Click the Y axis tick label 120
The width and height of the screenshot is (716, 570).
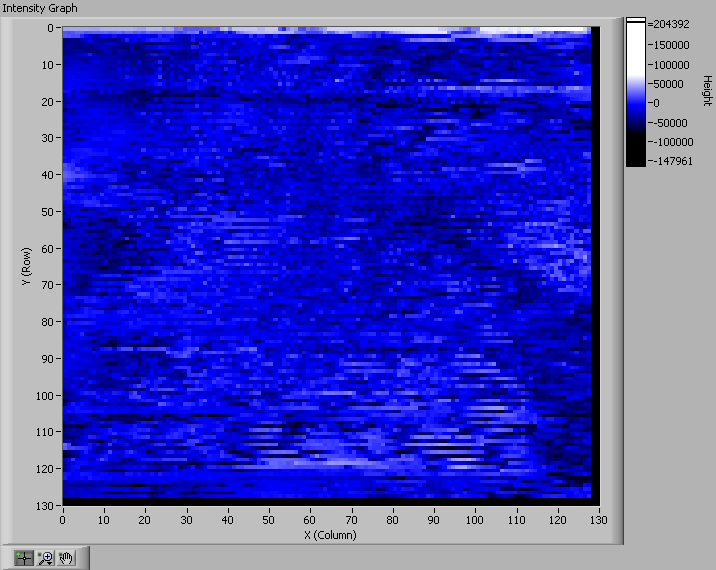(x=45, y=469)
